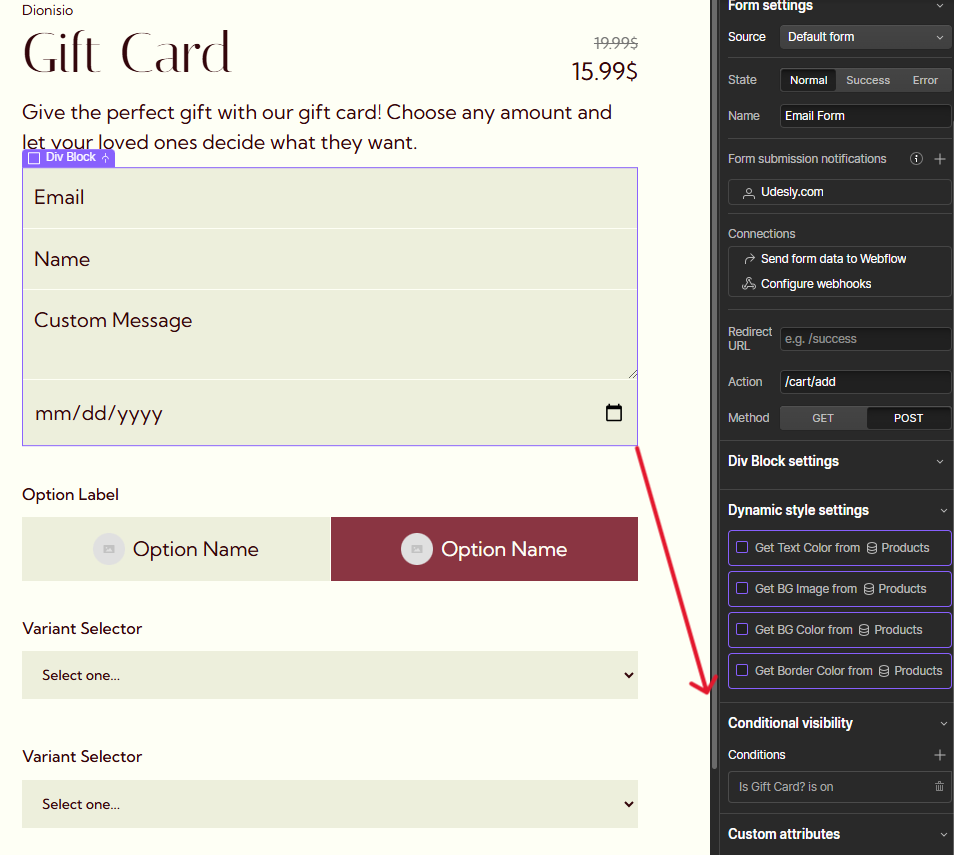Open the first Variant Selector dropdown
The width and height of the screenshot is (954, 855).
click(330, 675)
